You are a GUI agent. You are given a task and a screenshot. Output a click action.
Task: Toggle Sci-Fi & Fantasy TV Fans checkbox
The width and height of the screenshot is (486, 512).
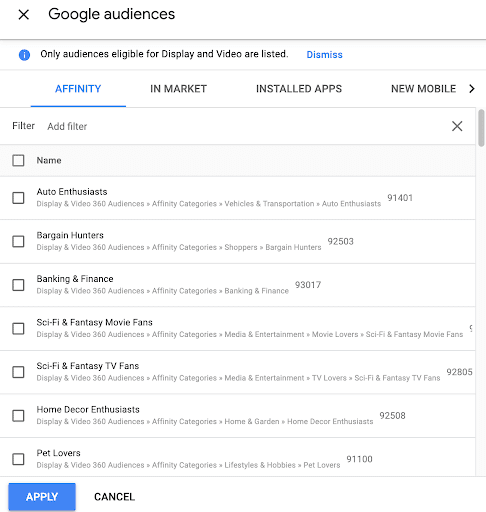point(18,372)
